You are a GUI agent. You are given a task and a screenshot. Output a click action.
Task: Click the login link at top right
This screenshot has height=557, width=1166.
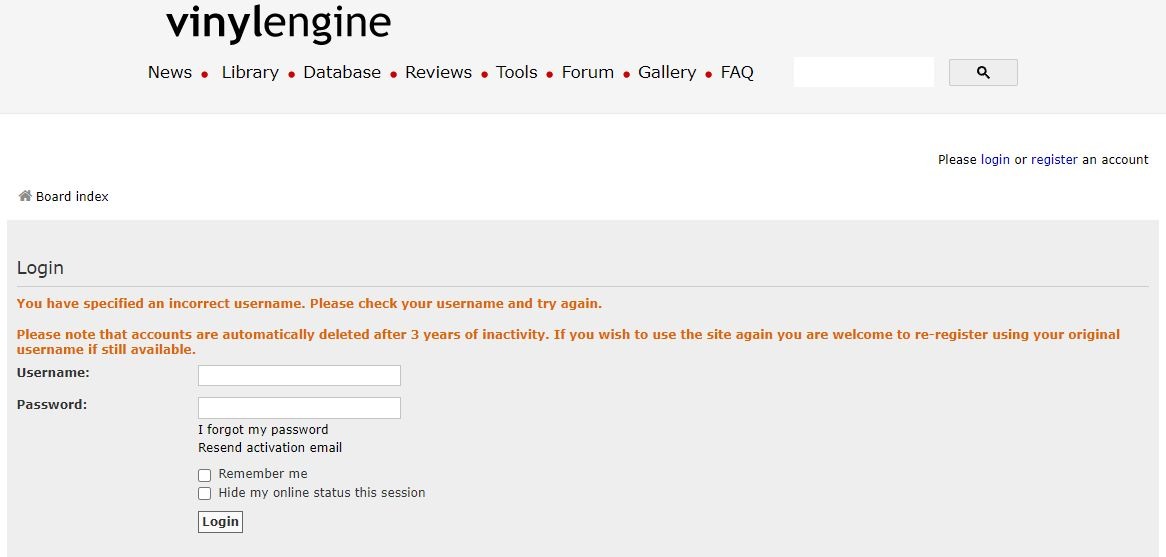995,160
